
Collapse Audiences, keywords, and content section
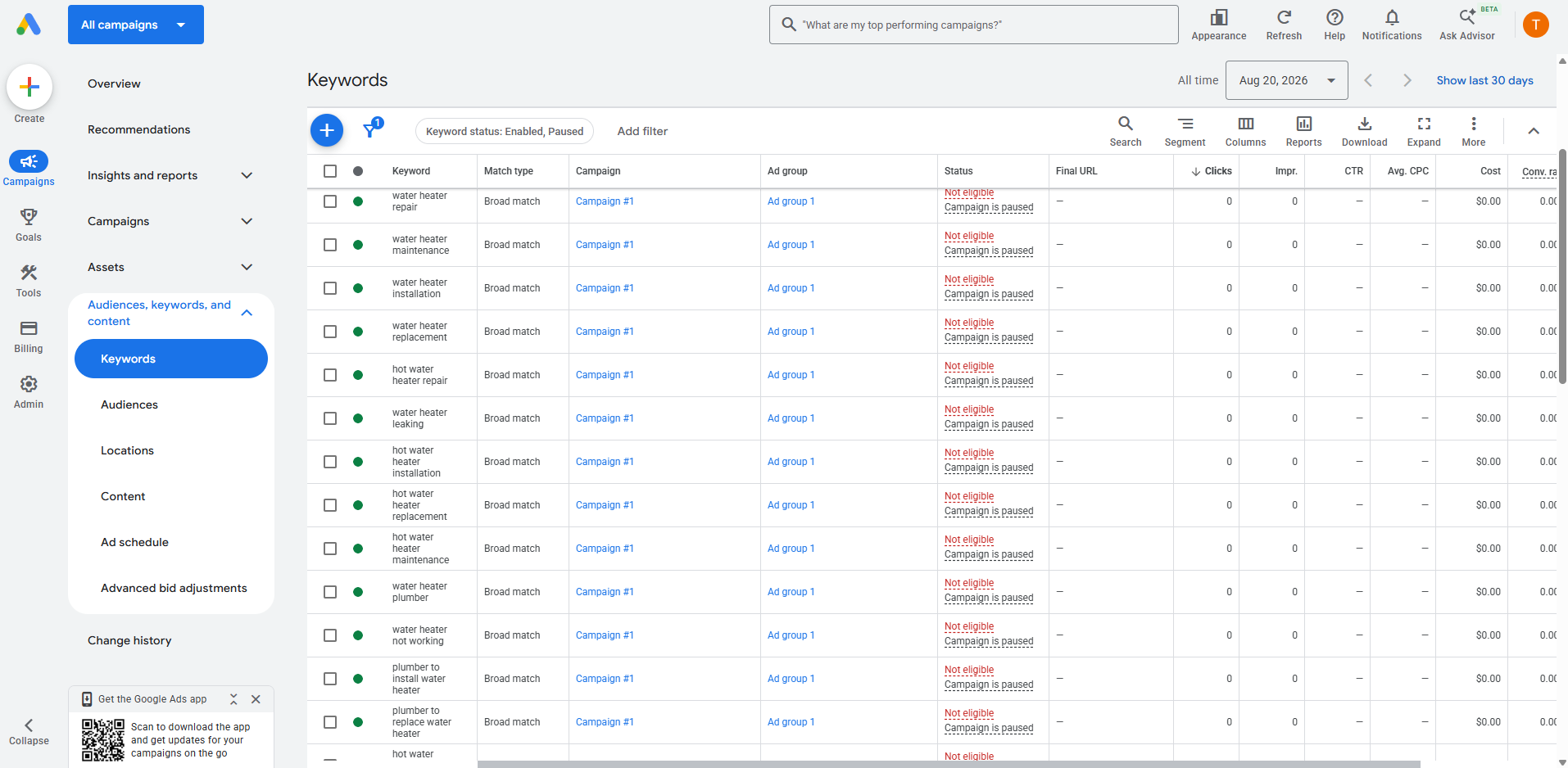coord(247,313)
